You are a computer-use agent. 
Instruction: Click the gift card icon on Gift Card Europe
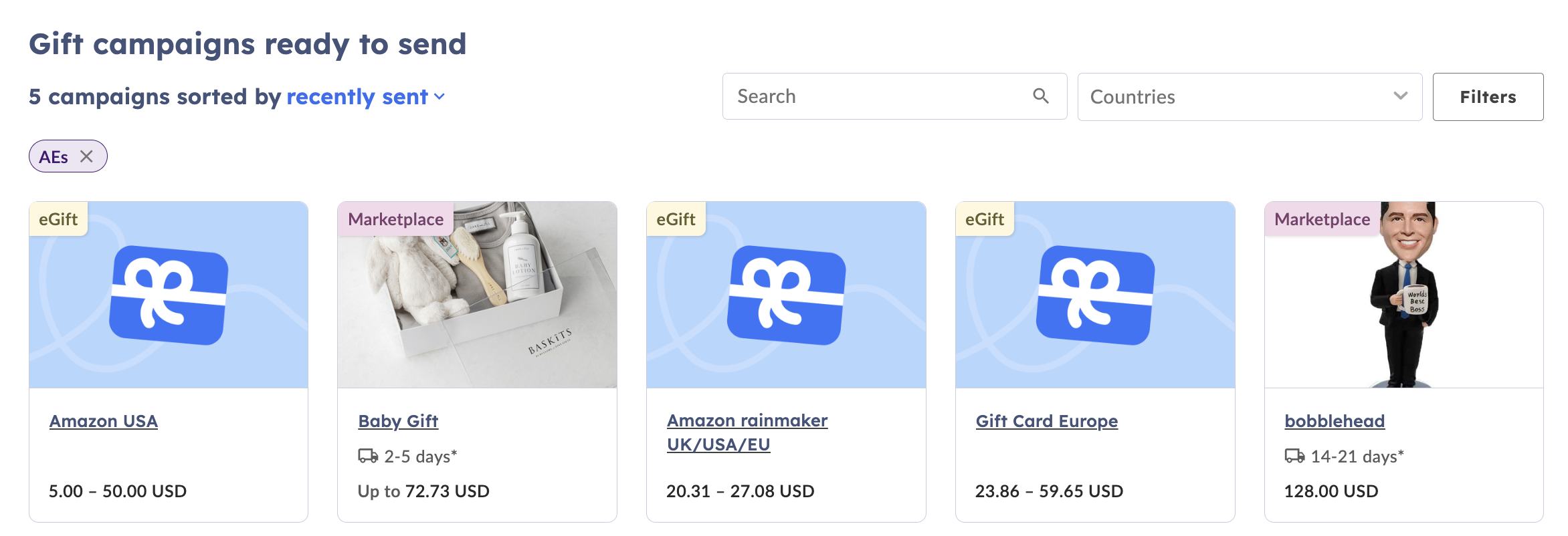tap(1095, 295)
